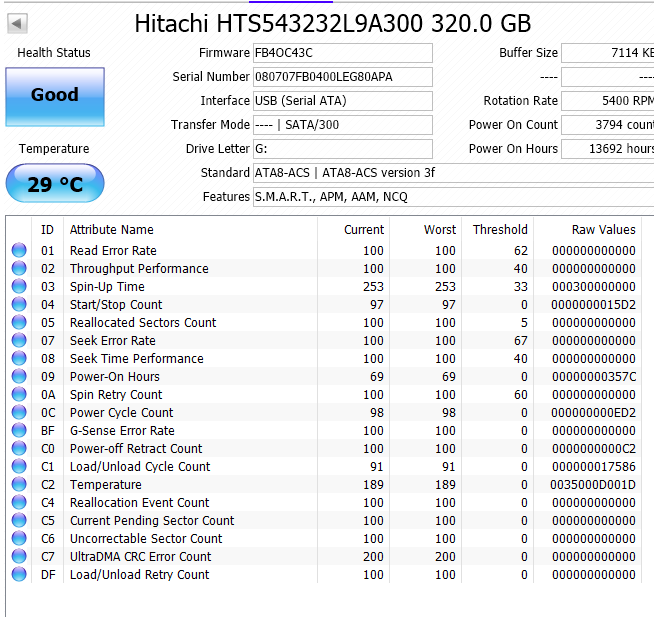
Task: Select the Spin-Up Time attribute name
Action: pos(107,287)
